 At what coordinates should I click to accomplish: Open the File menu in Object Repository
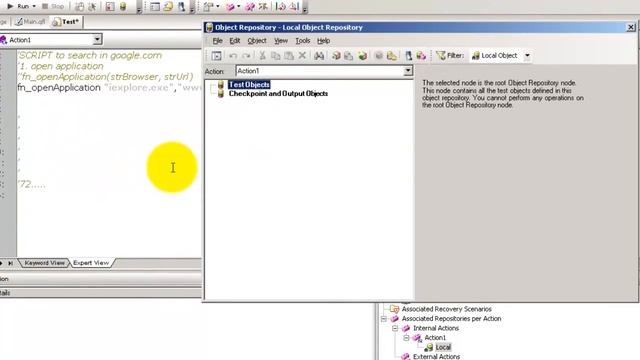(x=218, y=41)
